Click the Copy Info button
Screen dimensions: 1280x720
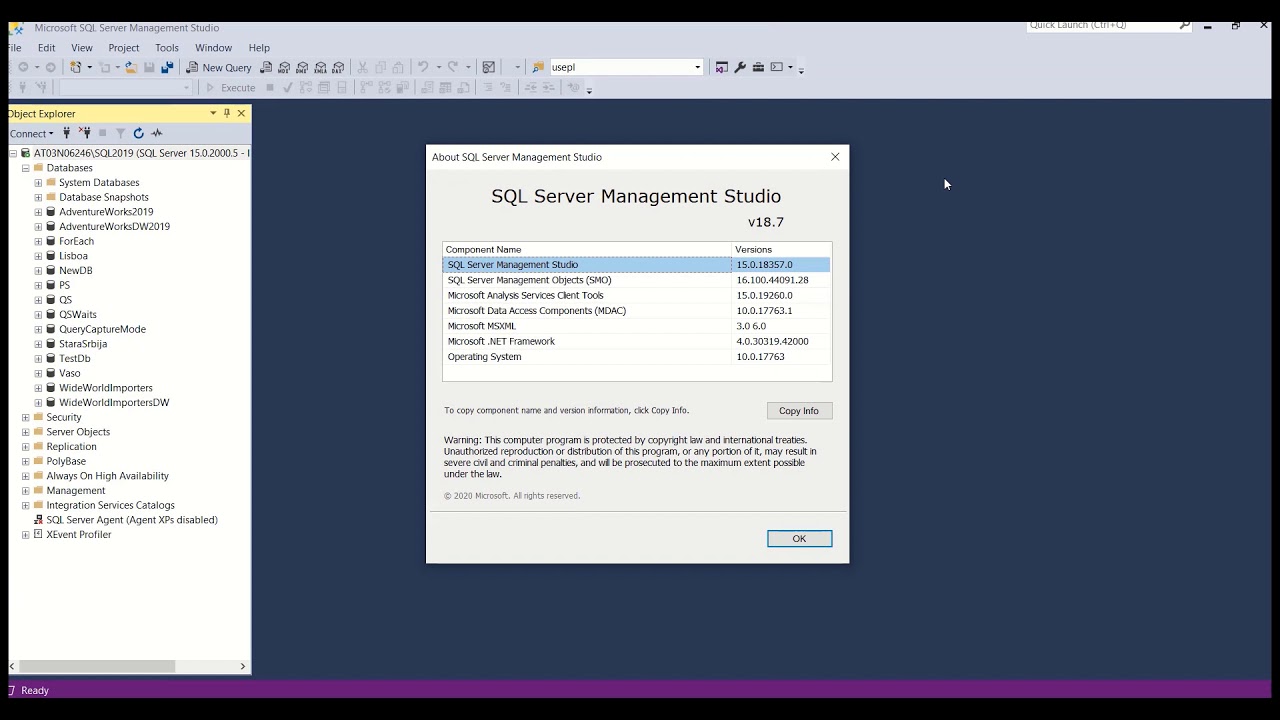(799, 411)
